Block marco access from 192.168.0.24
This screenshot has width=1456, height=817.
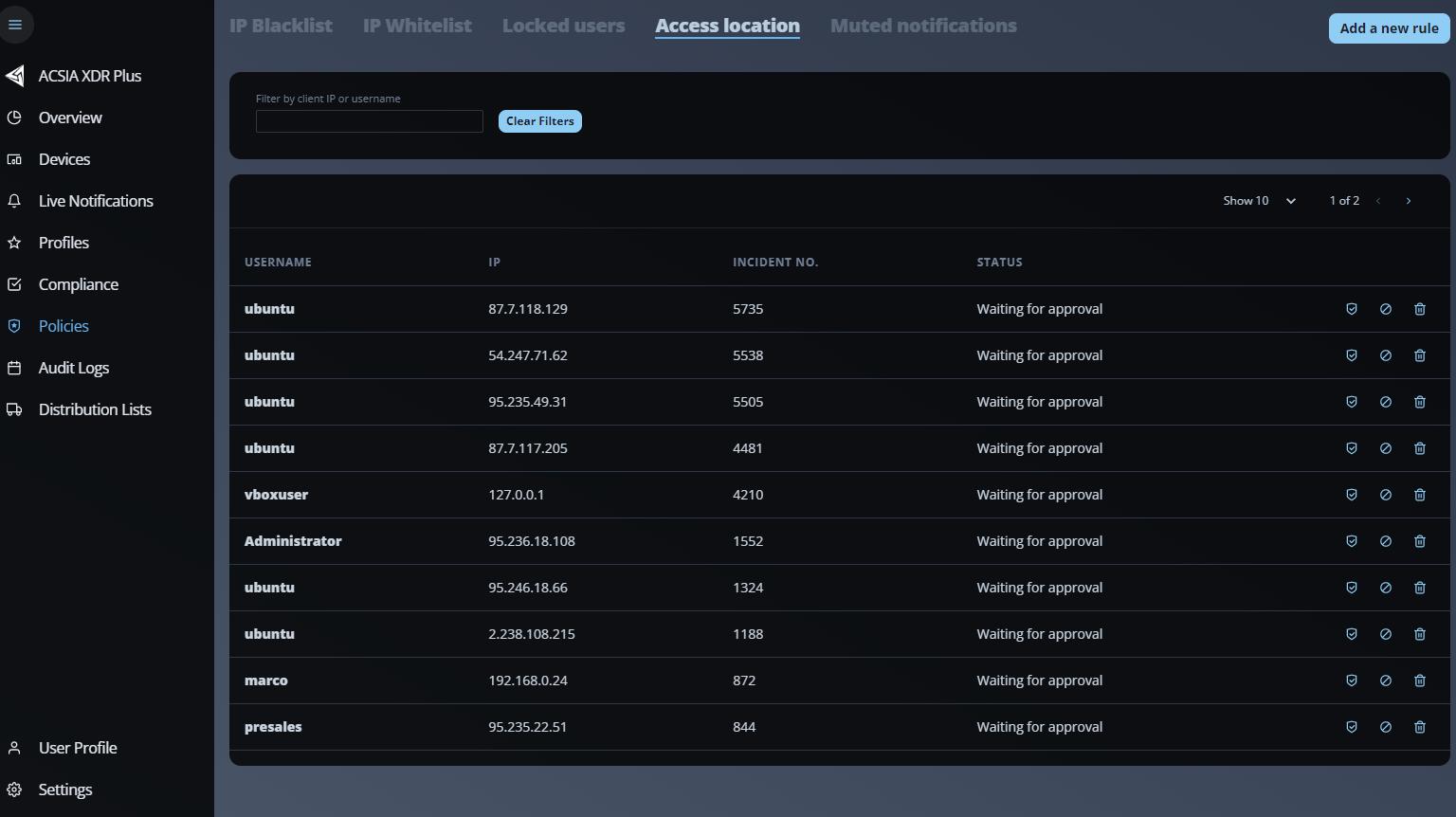coord(1386,681)
